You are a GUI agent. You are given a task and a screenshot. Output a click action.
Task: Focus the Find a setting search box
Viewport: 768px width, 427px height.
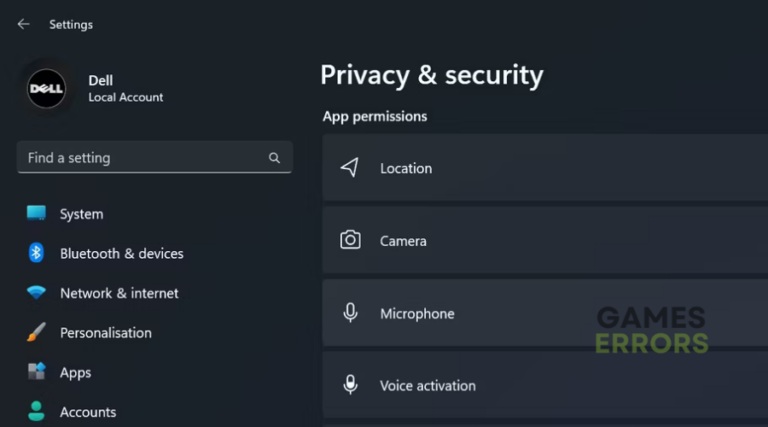pos(155,158)
